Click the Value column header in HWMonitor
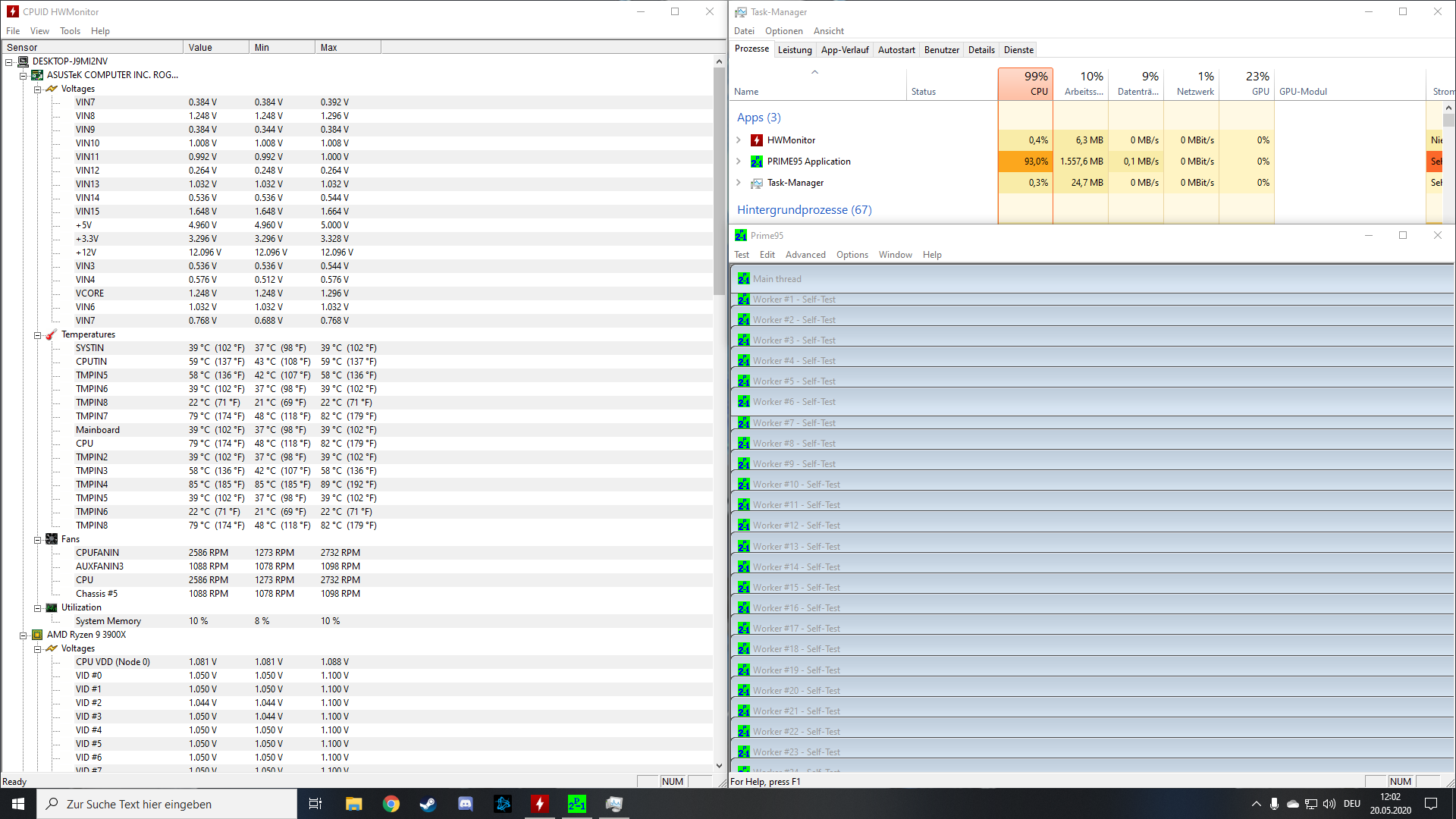This screenshot has width=1456, height=819. tap(216, 47)
